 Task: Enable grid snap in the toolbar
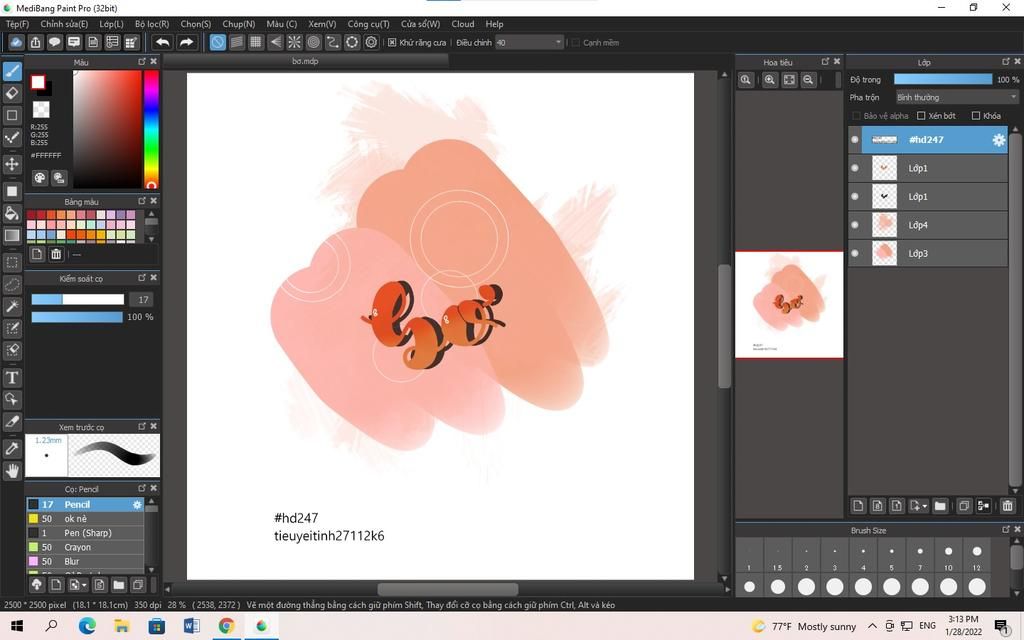[256, 42]
